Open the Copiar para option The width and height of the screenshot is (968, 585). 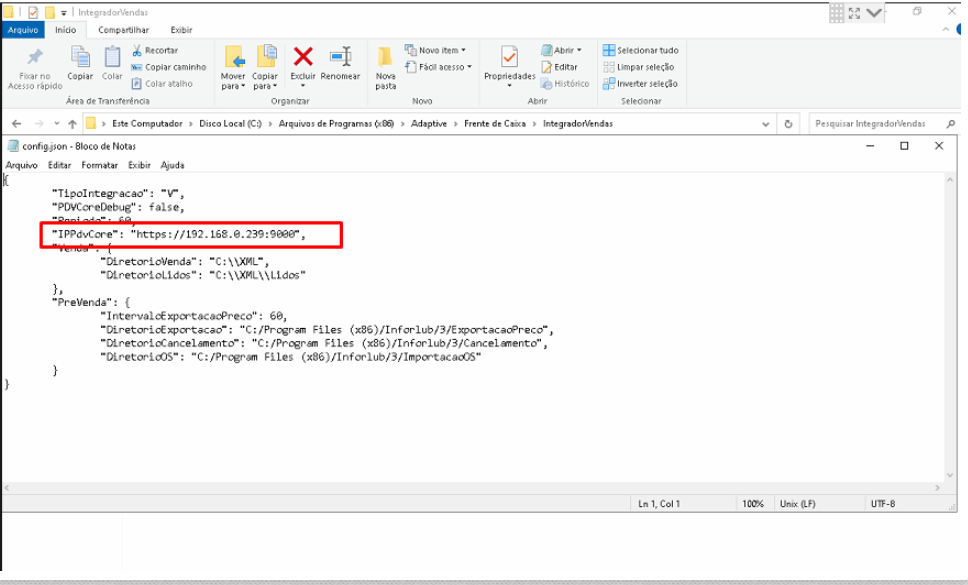[x=265, y=68]
